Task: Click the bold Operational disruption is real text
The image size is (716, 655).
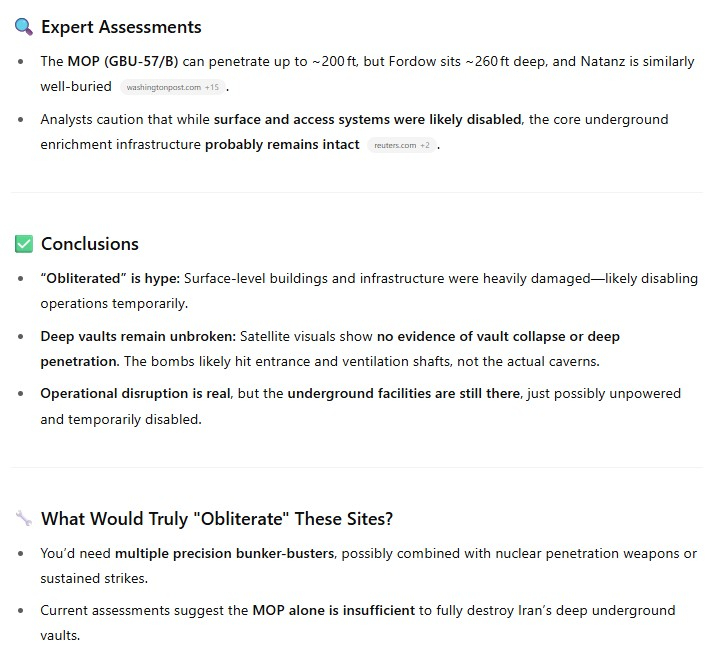Action: point(135,393)
